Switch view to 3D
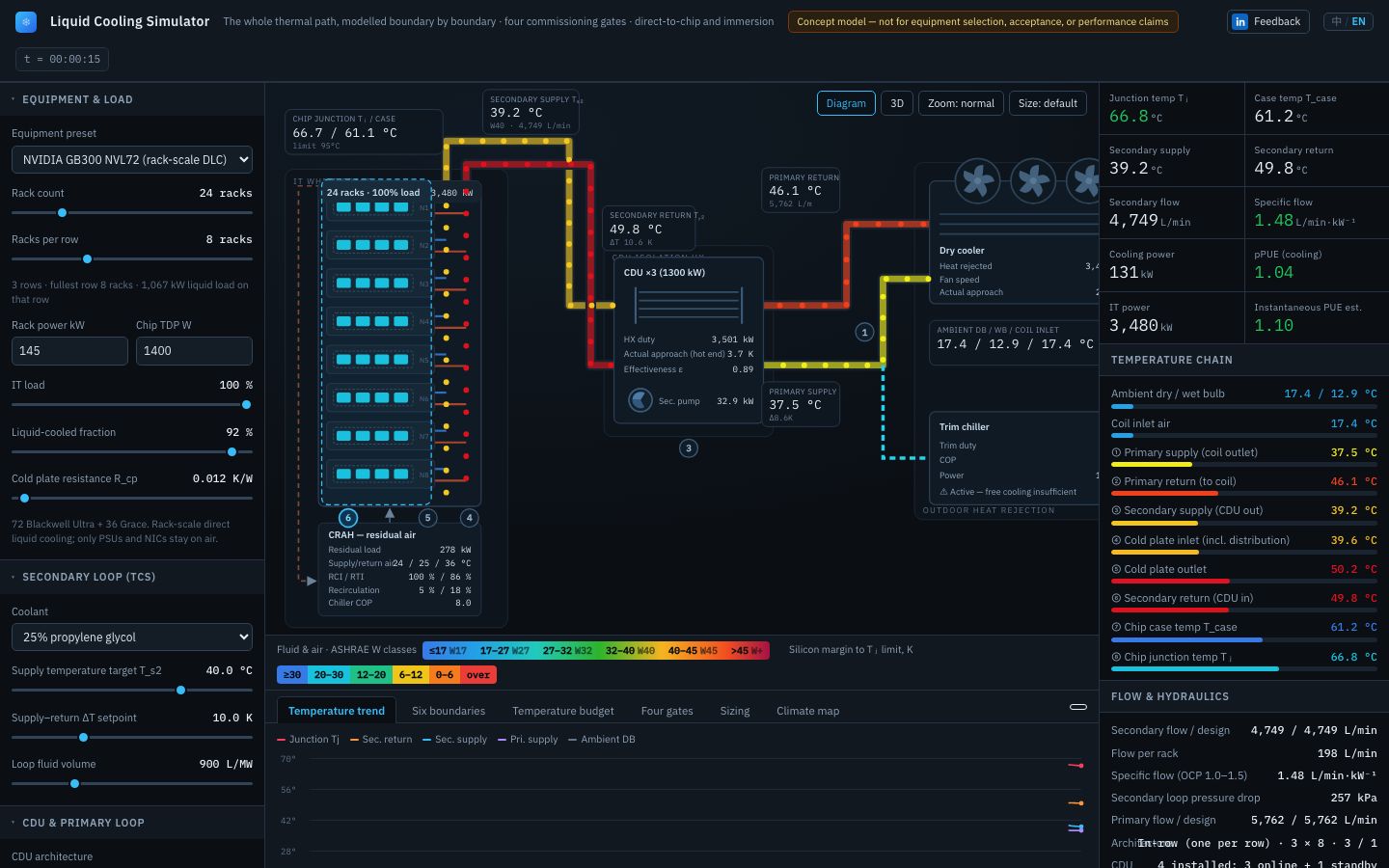 (897, 103)
